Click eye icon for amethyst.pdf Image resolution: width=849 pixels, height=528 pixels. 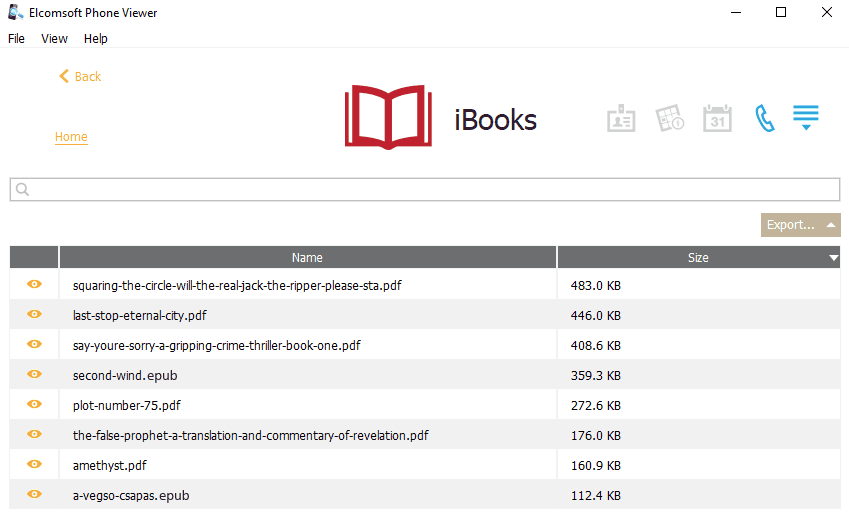click(x=35, y=464)
